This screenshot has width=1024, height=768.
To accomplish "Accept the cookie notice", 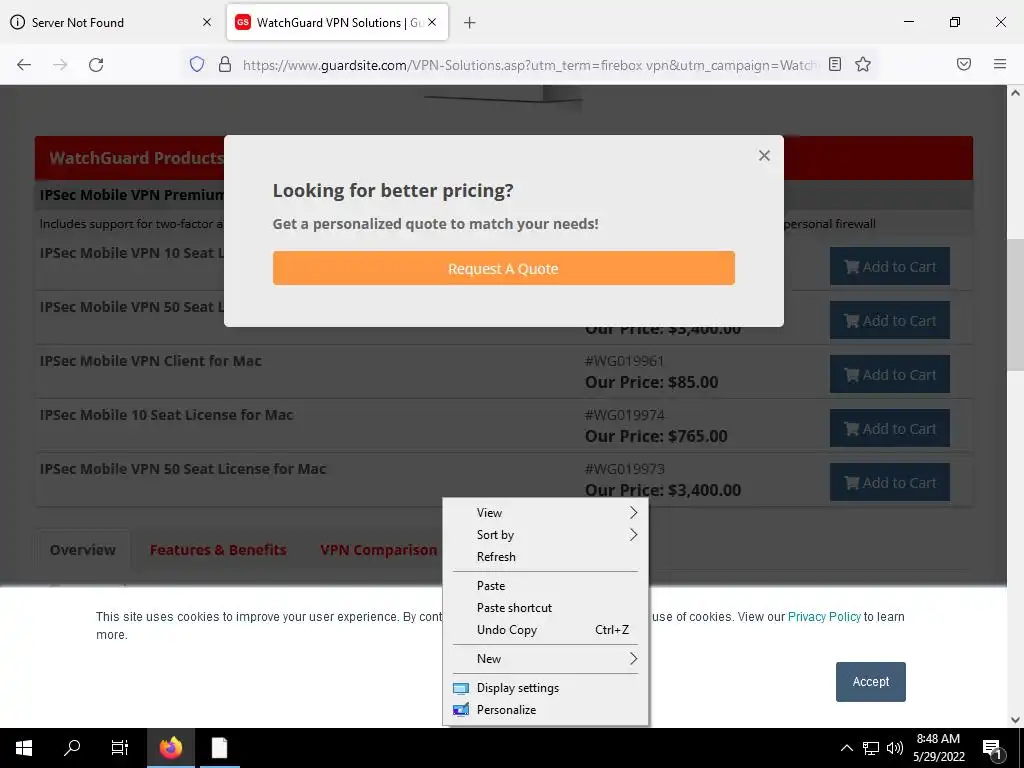I will coord(871,682).
